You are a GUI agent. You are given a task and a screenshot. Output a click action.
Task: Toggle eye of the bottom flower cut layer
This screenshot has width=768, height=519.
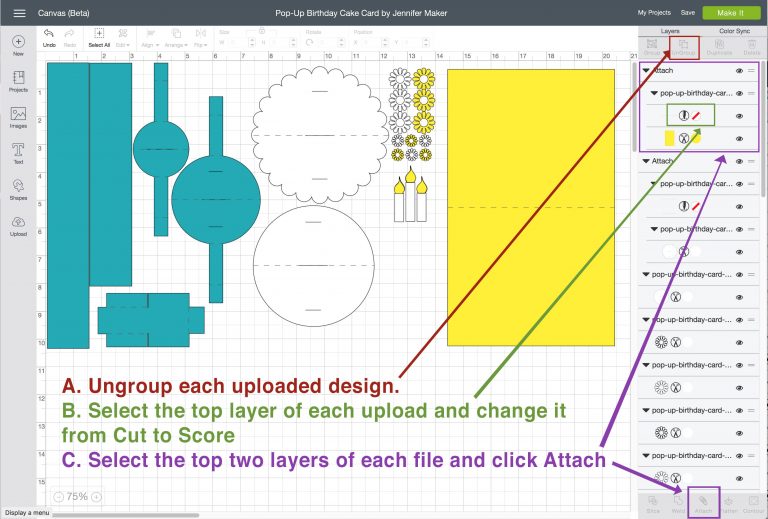739,478
